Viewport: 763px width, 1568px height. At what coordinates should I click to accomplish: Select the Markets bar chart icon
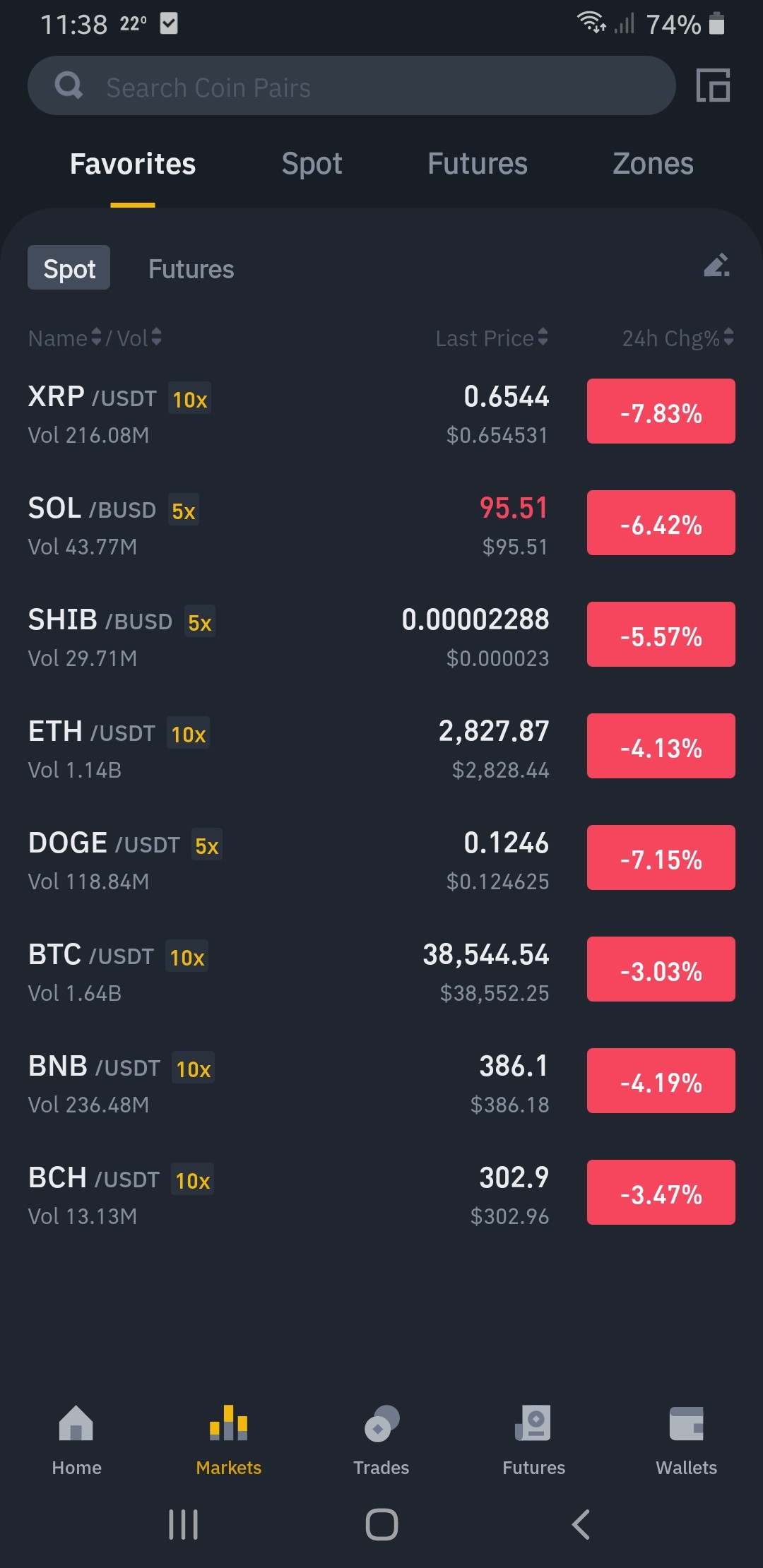[228, 1423]
